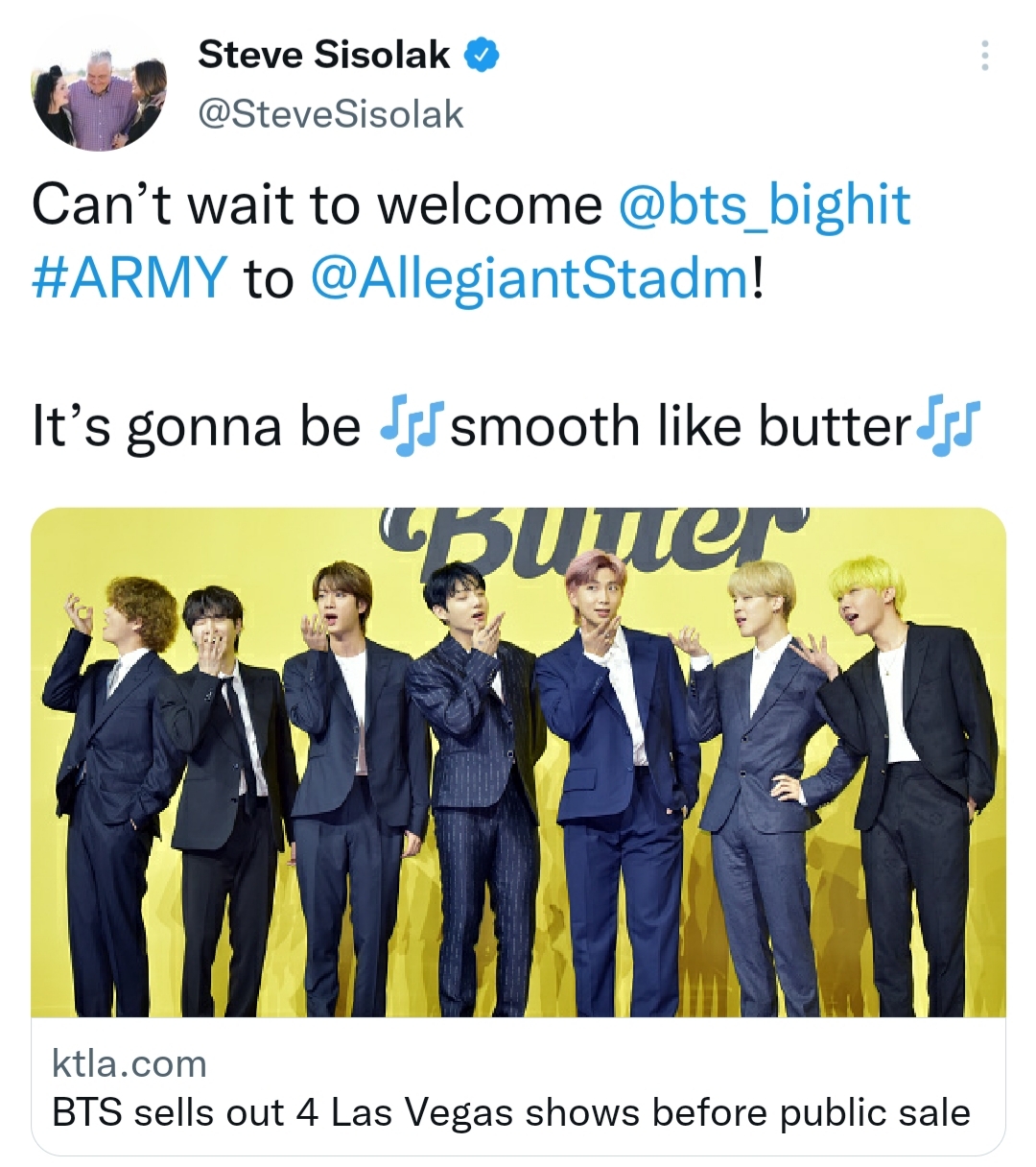Click the "smooth like butter" text
This screenshot has width=1036, height=1167.
pyautogui.click(x=679, y=427)
